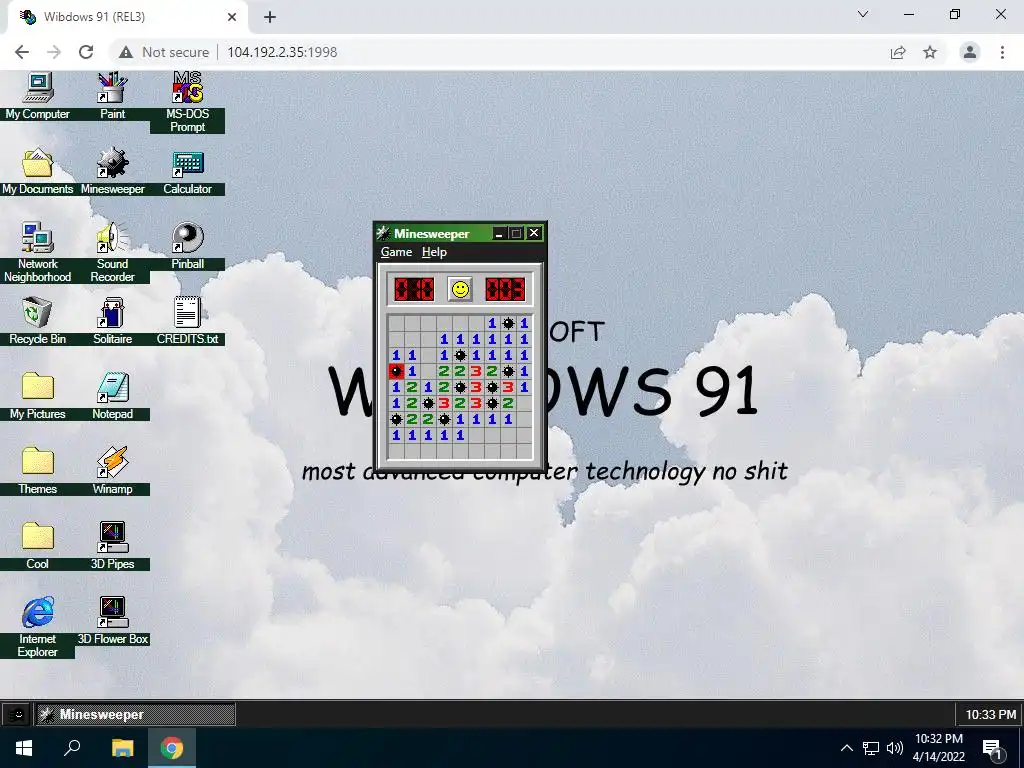Open the Recycle Bin icon

[37, 321]
